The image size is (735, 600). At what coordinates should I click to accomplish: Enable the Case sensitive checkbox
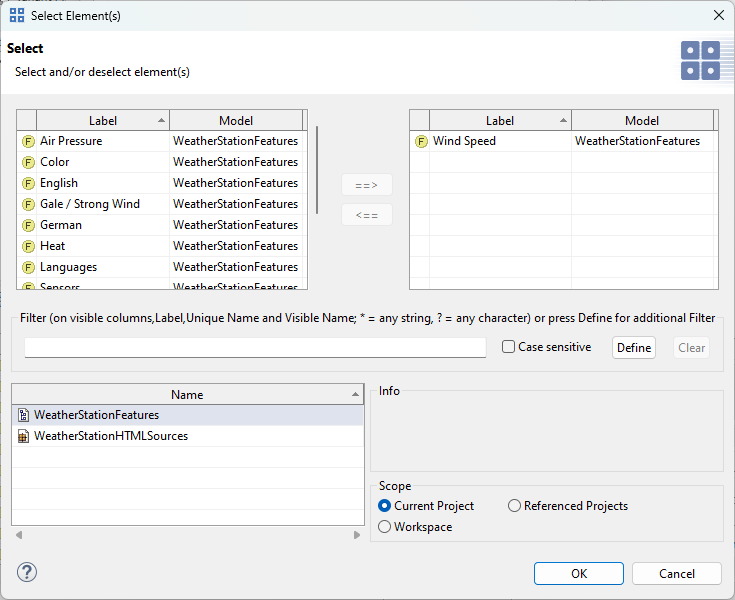[508, 347]
